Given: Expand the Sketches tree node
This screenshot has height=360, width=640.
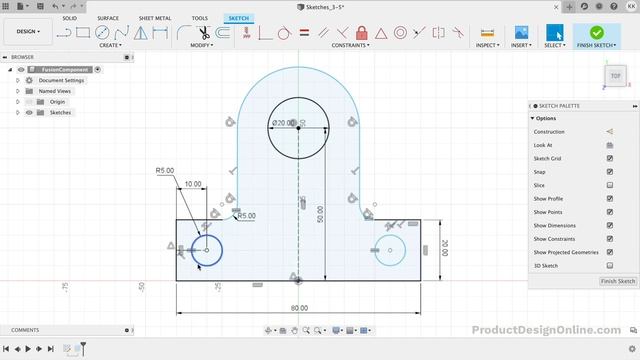Looking at the screenshot, I should click(x=18, y=113).
